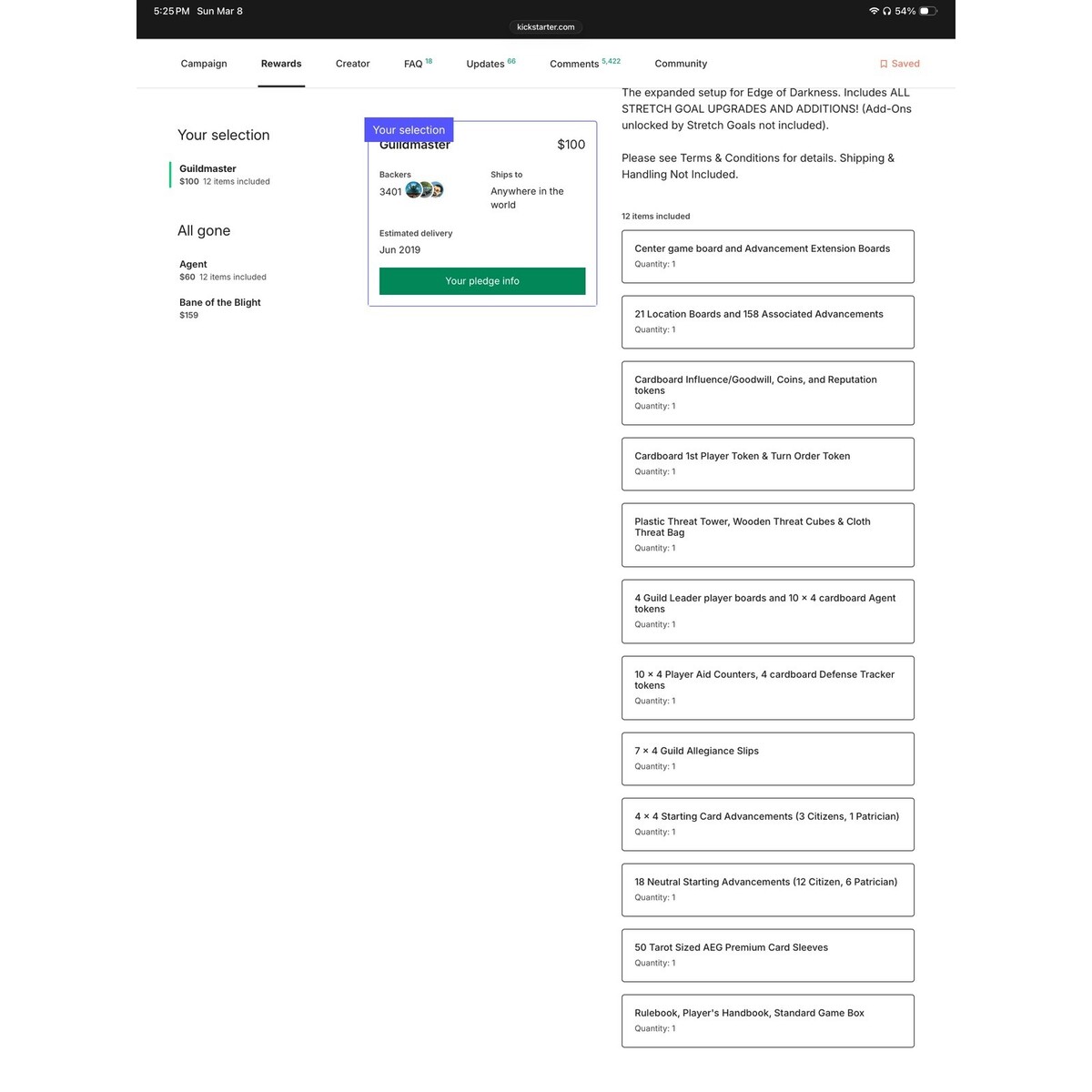Click the 21 Location Boards item card

[x=768, y=322]
